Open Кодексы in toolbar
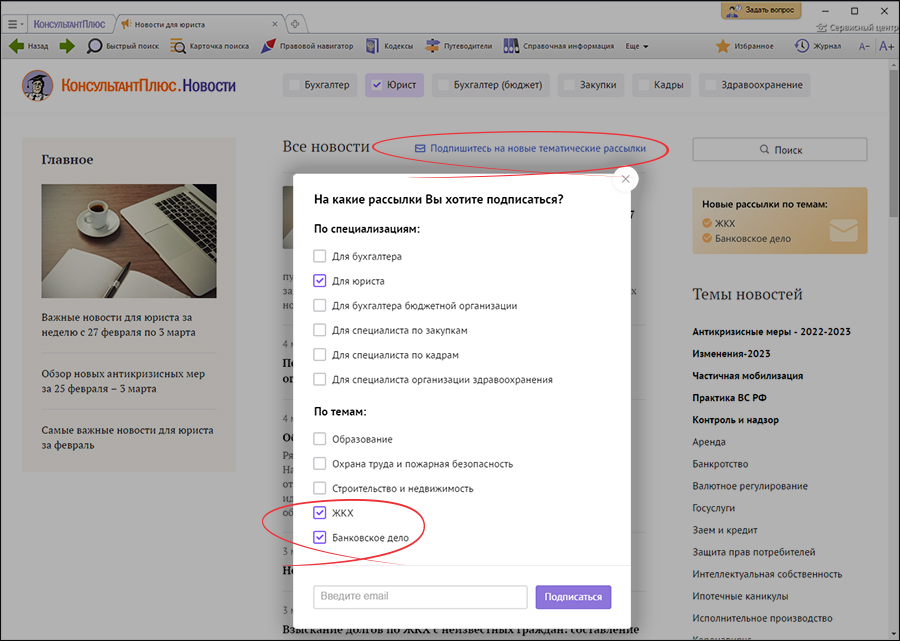The image size is (900, 641). point(372,46)
